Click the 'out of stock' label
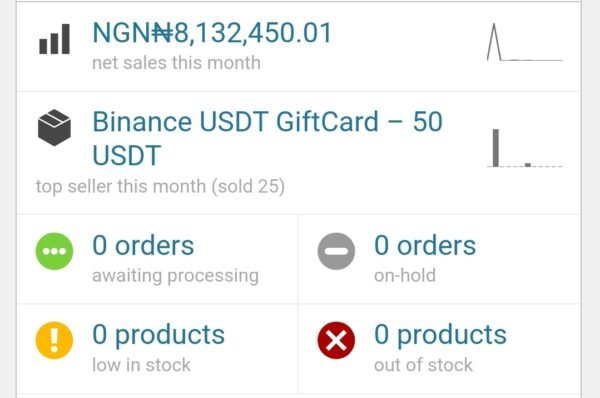The height and width of the screenshot is (398, 600). pos(423,365)
